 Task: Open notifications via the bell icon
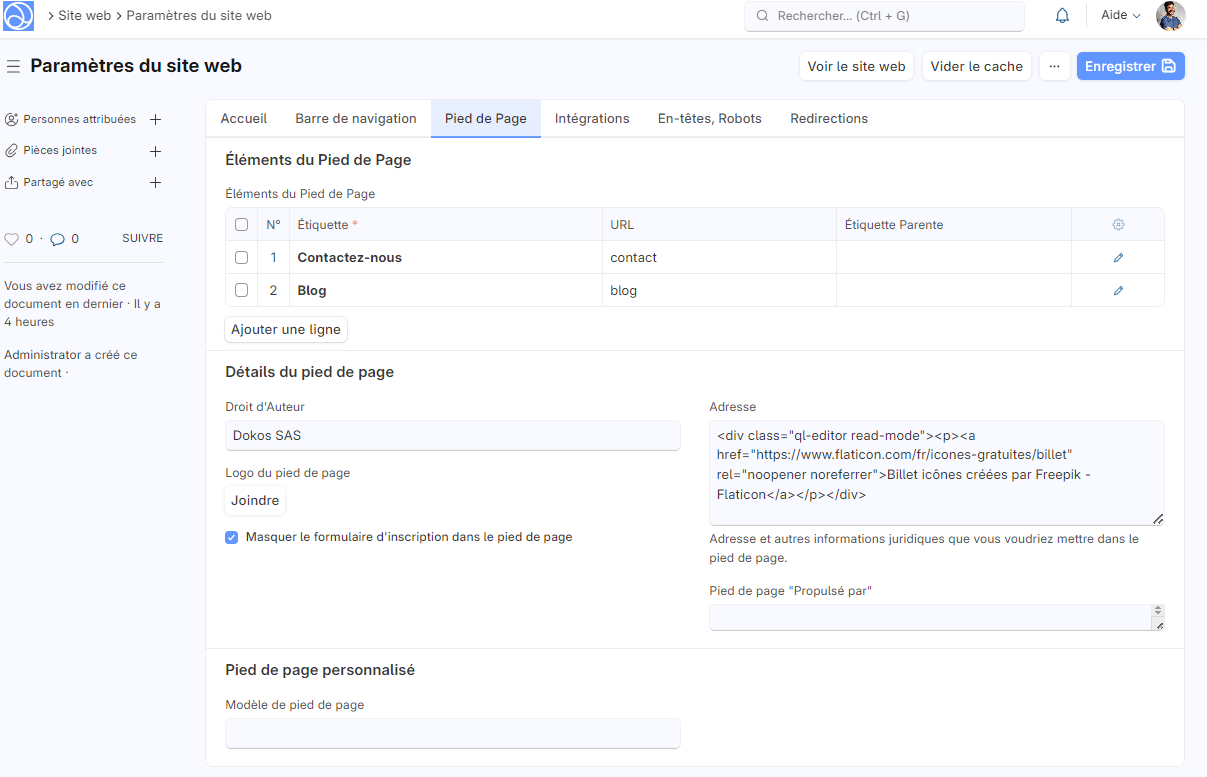tap(1062, 15)
